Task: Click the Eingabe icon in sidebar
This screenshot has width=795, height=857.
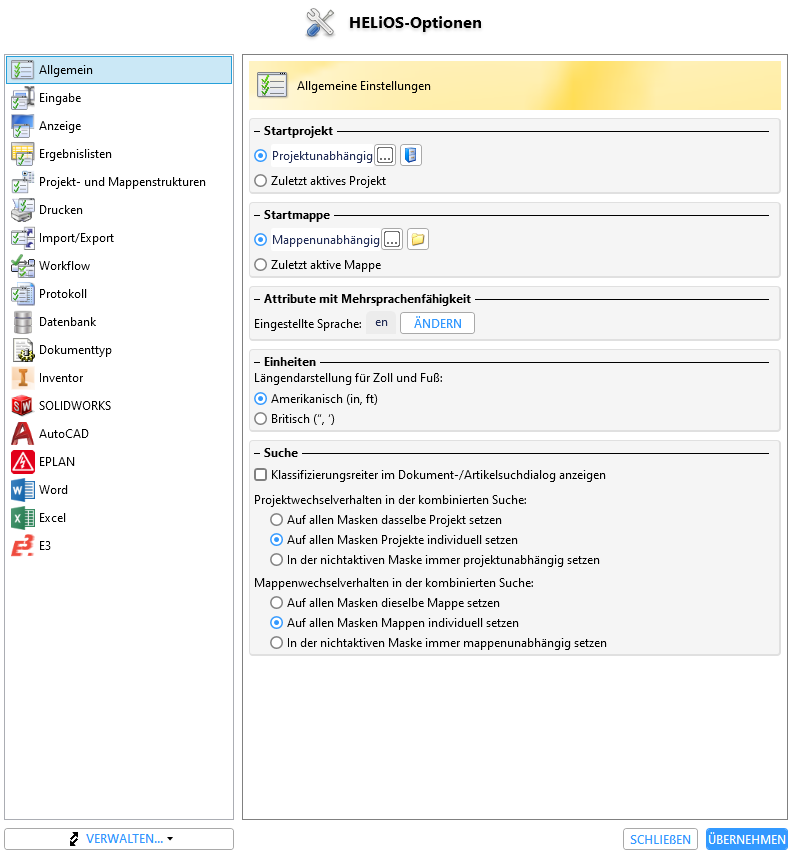Action: click(22, 98)
